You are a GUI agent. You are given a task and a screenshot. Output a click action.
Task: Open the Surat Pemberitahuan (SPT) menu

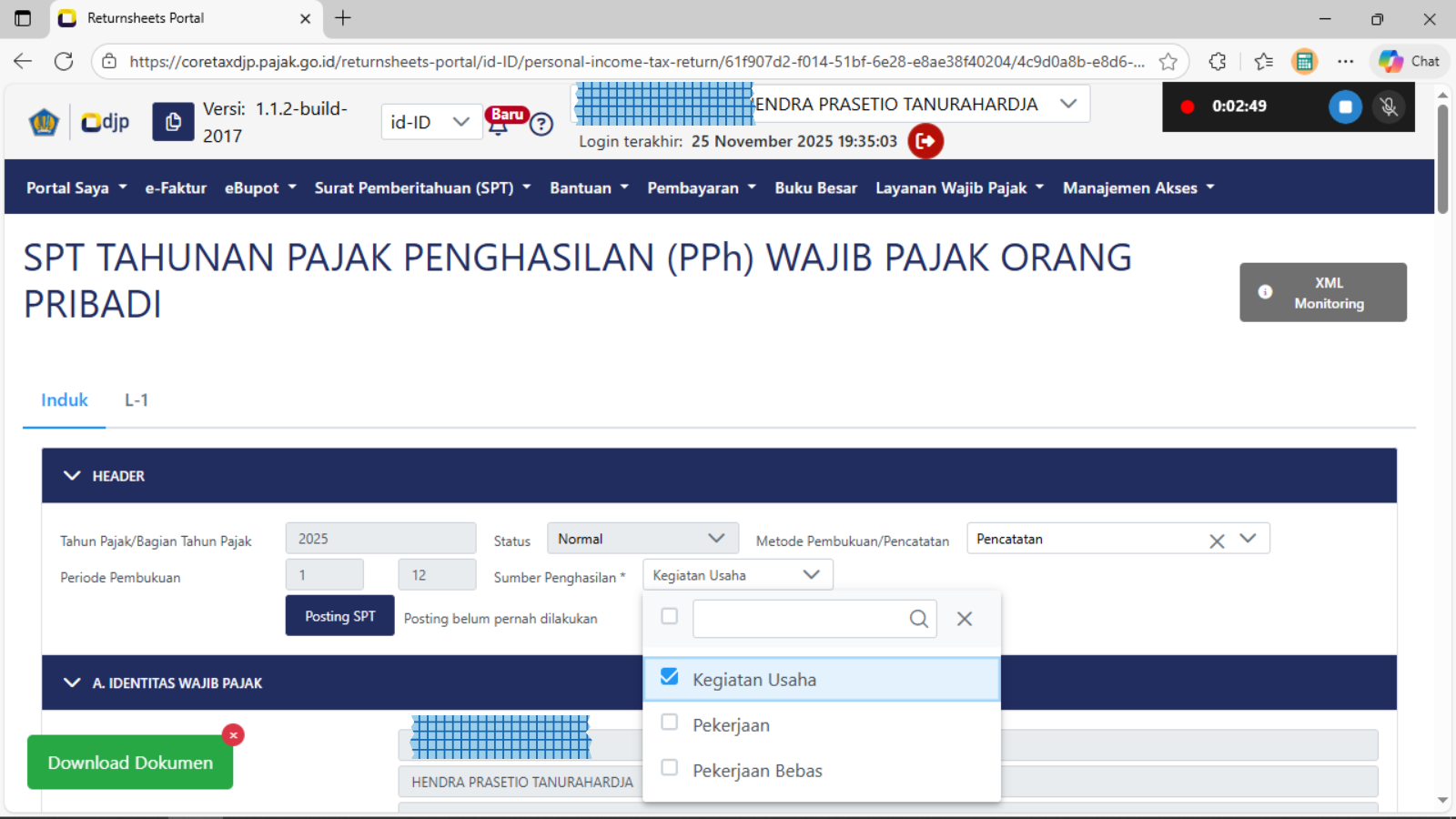pos(422,187)
